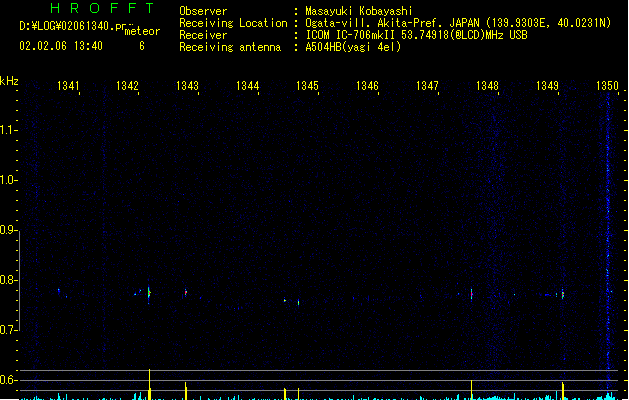Click the tallest yellow power spike after 1342
Image resolution: width=629 pixels, height=400 pixels.
[150, 384]
